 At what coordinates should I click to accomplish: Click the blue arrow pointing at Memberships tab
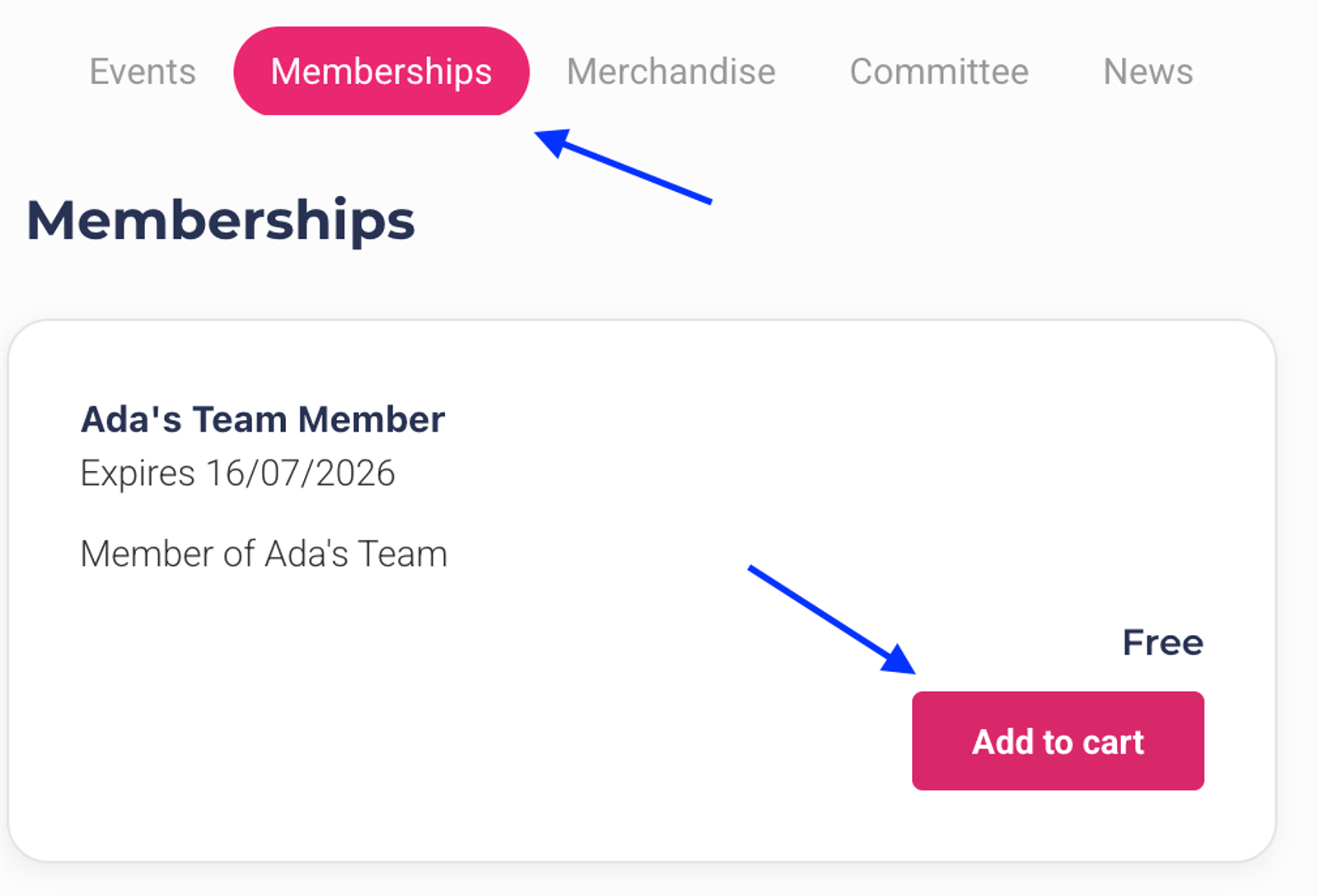pos(634,170)
